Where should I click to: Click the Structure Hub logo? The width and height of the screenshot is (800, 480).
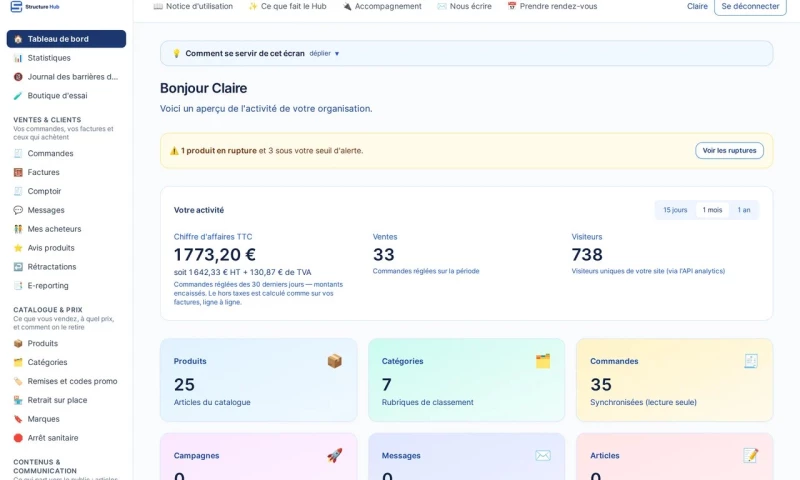(35, 7)
